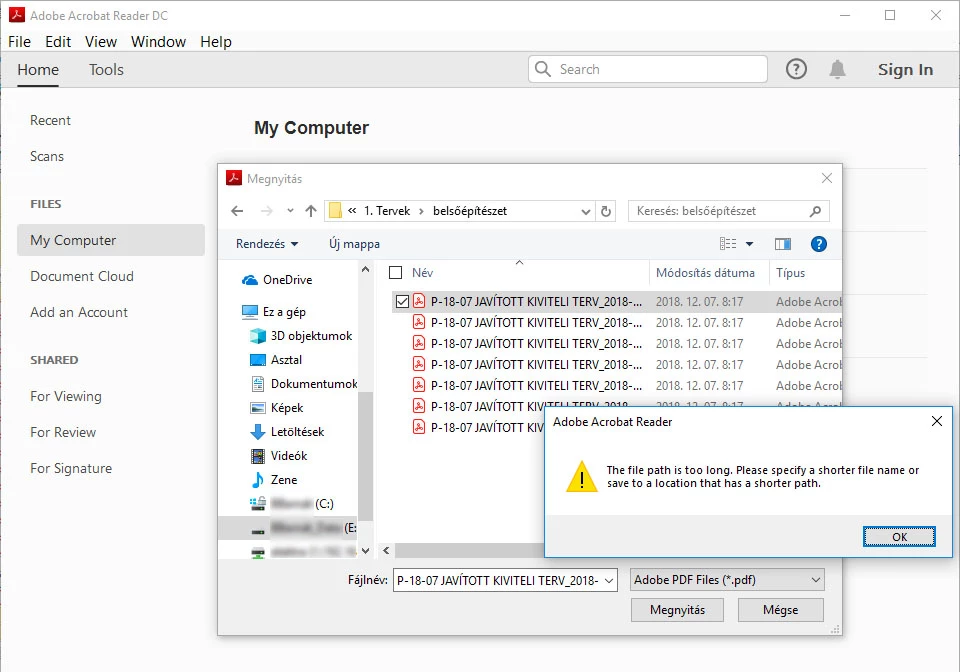The width and height of the screenshot is (960, 672).
Task: Open the View menu
Action: coord(101,42)
